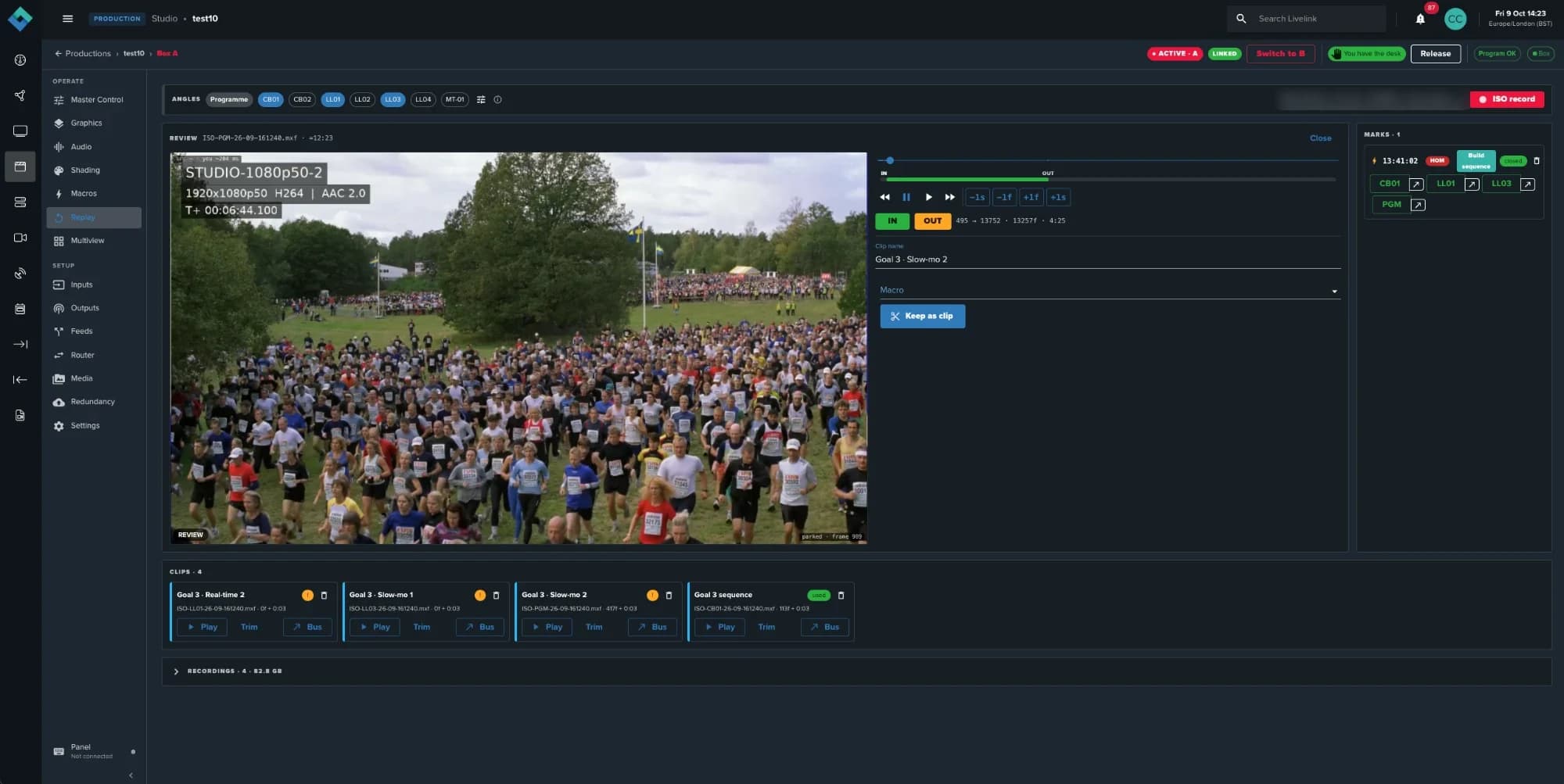Collapse the sidebar with chevron arrow
This screenshot has height=784, width=1564.
tap(131, 775)
